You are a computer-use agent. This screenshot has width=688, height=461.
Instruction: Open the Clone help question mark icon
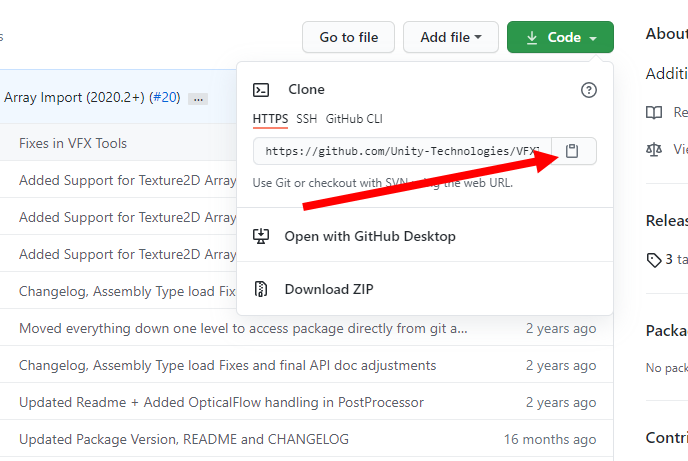[588, 90]
